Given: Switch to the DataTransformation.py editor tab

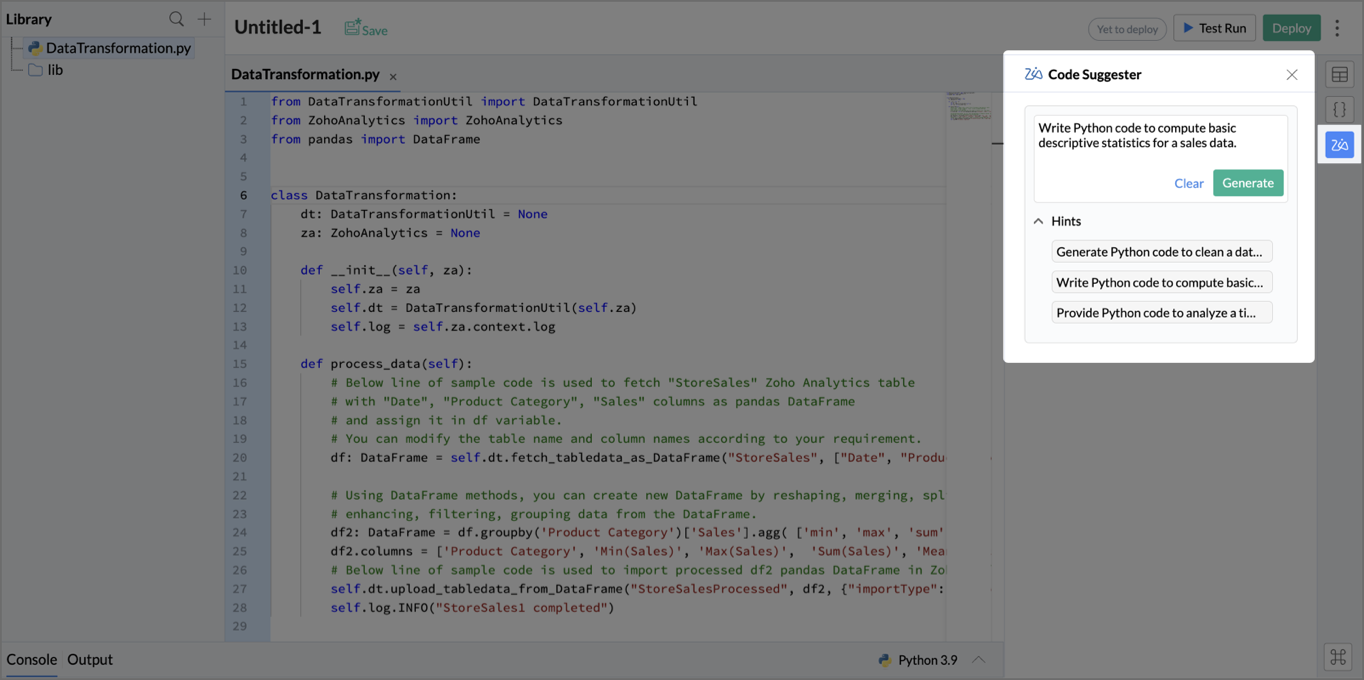Looking at the screenshot, I should (x=305, y=74).
